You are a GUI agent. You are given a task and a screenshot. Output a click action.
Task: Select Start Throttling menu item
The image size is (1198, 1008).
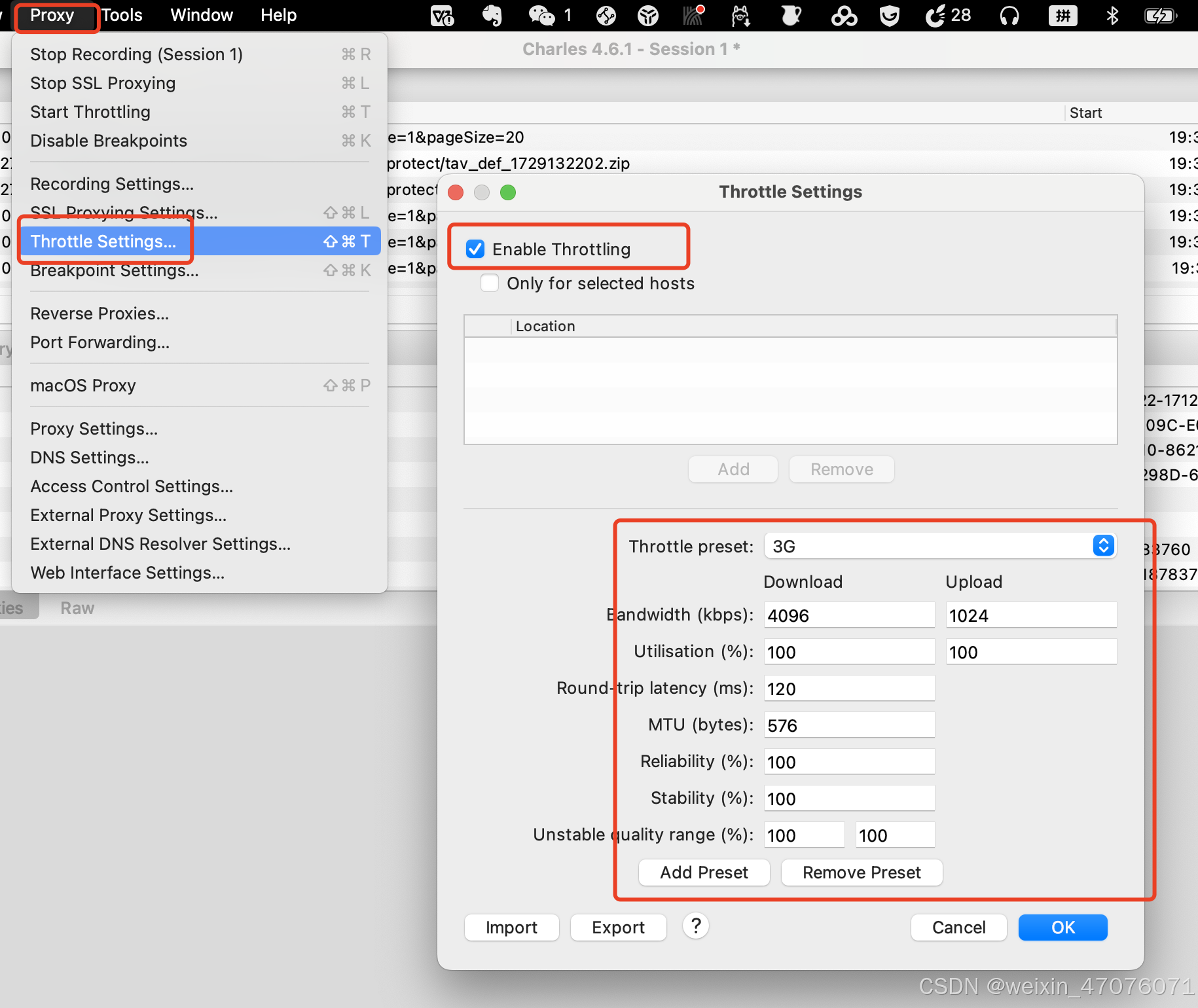(x=200, y=112)
